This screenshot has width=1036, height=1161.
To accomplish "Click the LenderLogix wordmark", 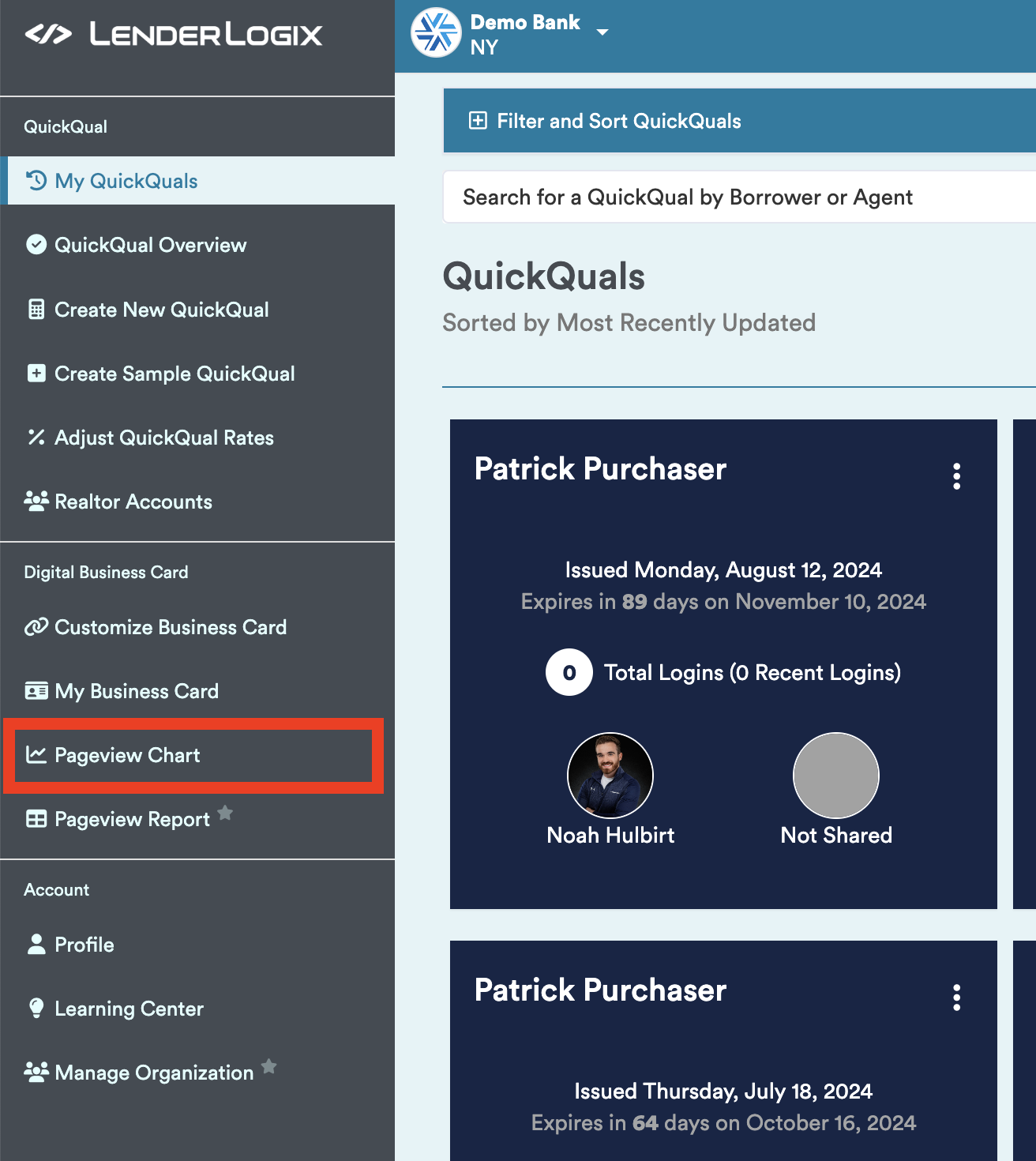I will [206, 34].
